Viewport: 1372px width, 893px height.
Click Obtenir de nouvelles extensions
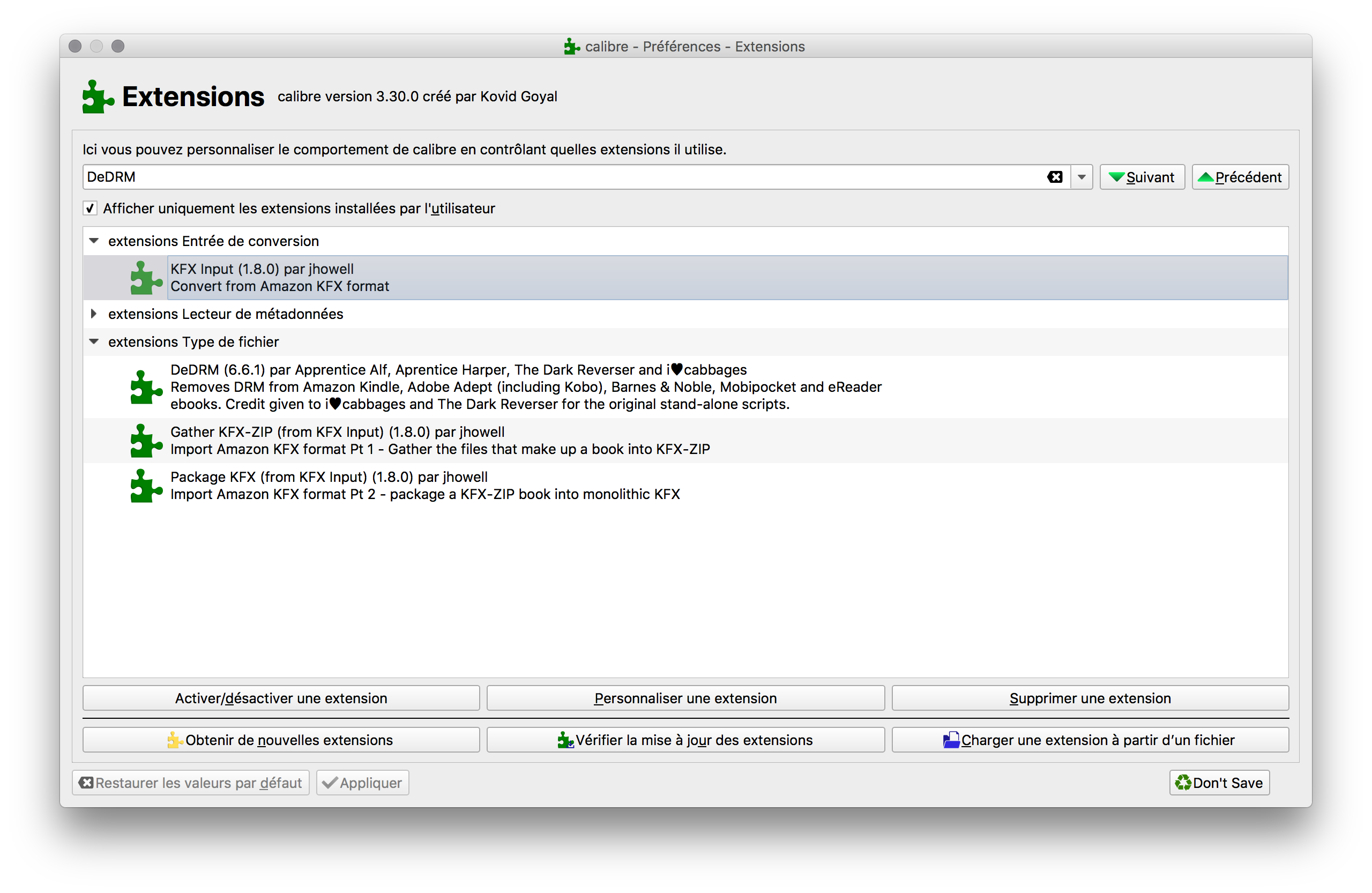[281, 740]
